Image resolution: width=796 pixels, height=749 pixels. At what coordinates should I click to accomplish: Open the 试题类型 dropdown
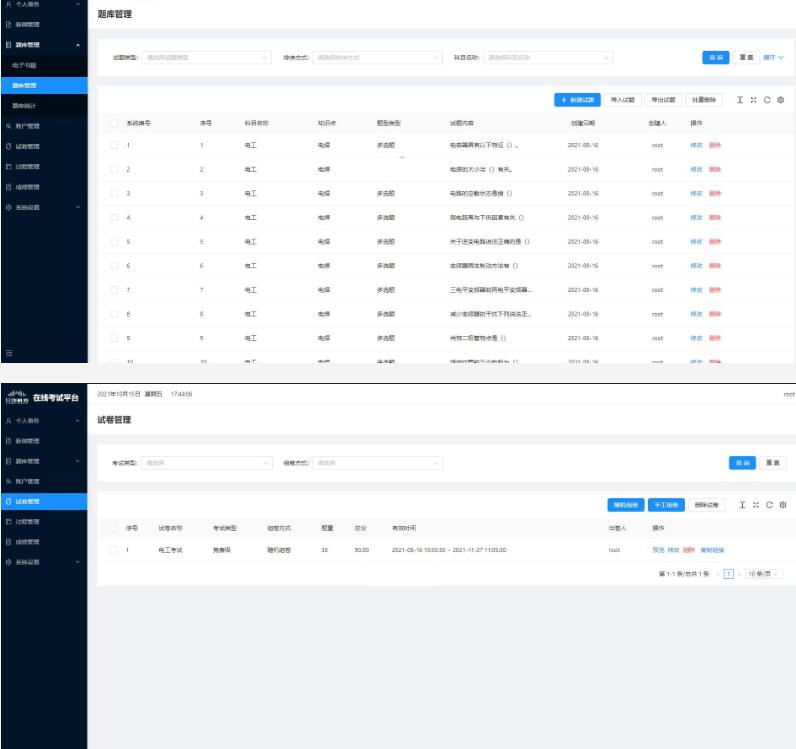pyautogui.click(x=206, y=58)
